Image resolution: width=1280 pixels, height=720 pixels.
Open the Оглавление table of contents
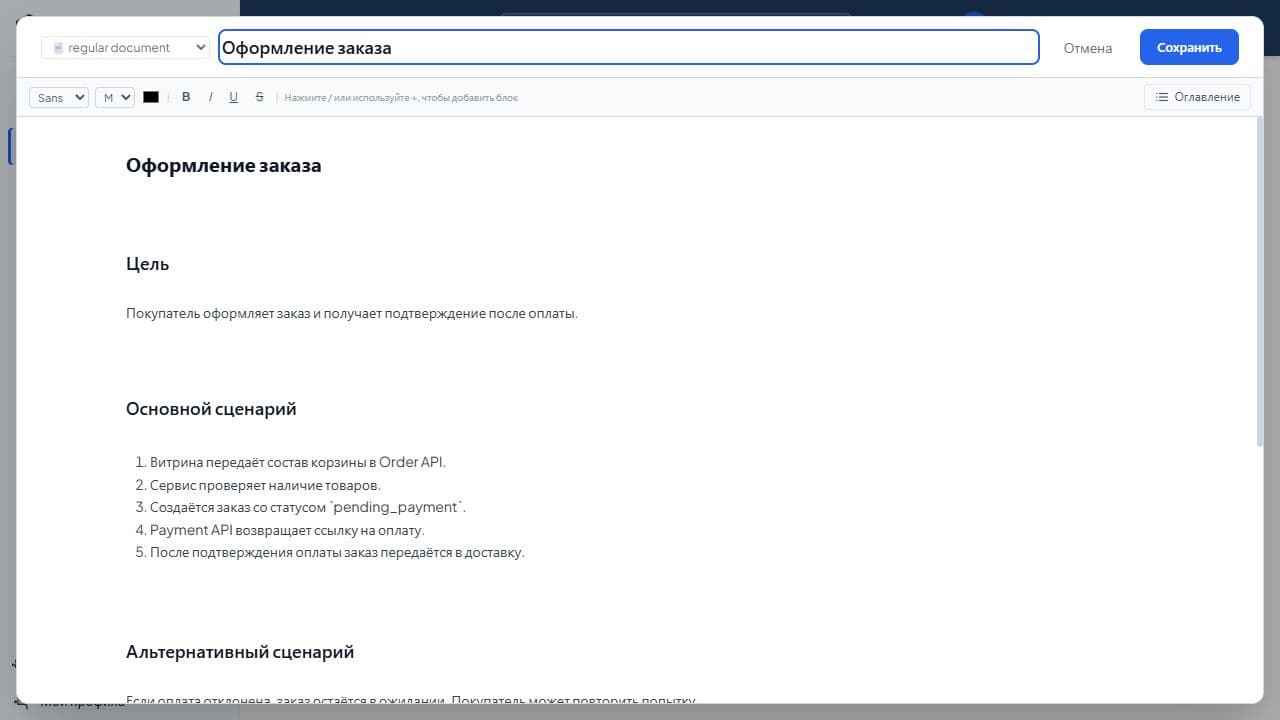1197,97
